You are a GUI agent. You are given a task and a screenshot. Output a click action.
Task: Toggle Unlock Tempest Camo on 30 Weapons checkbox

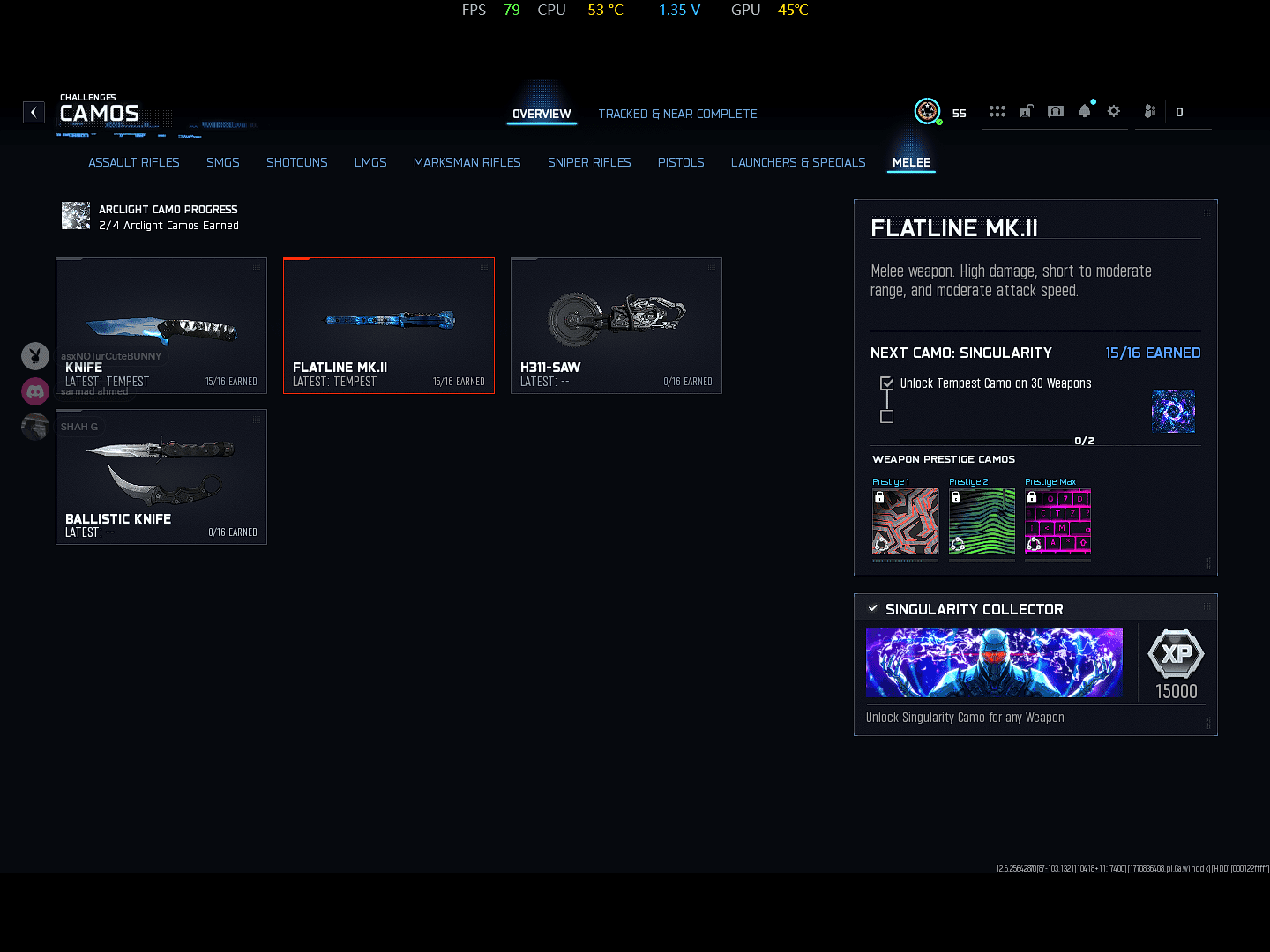coord(887,383)
